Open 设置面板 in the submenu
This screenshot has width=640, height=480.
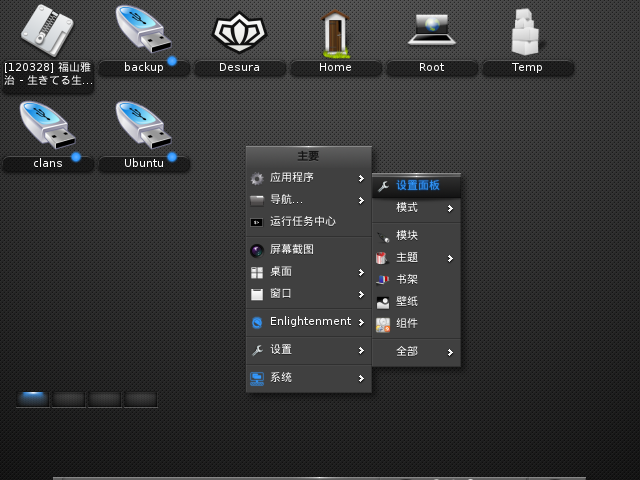(x=417, y=186)
